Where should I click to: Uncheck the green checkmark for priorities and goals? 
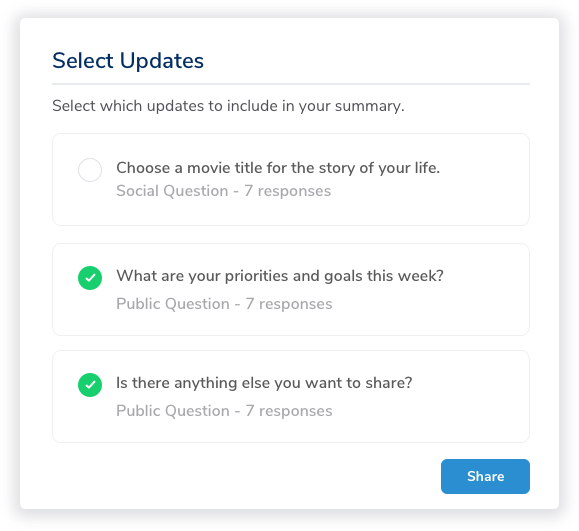tap(90, 278)
